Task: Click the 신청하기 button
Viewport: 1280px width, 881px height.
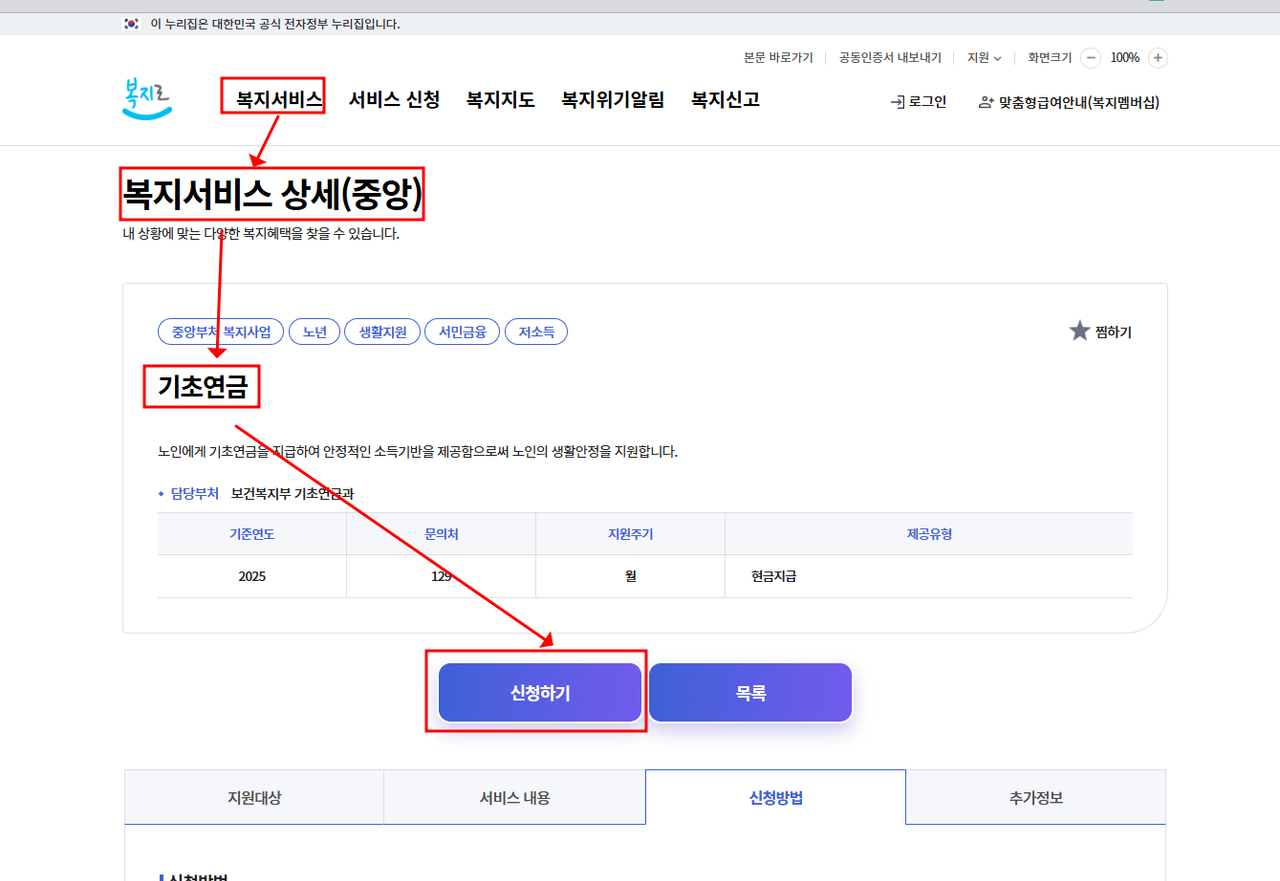Action: pyautogui.click(x=540, y=693)
